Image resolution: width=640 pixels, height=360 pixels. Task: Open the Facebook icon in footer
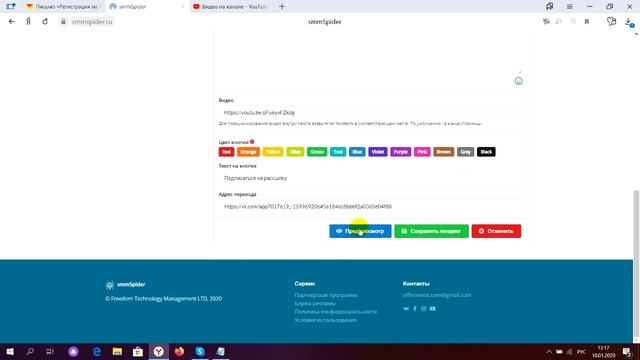(x=415, y=309)
